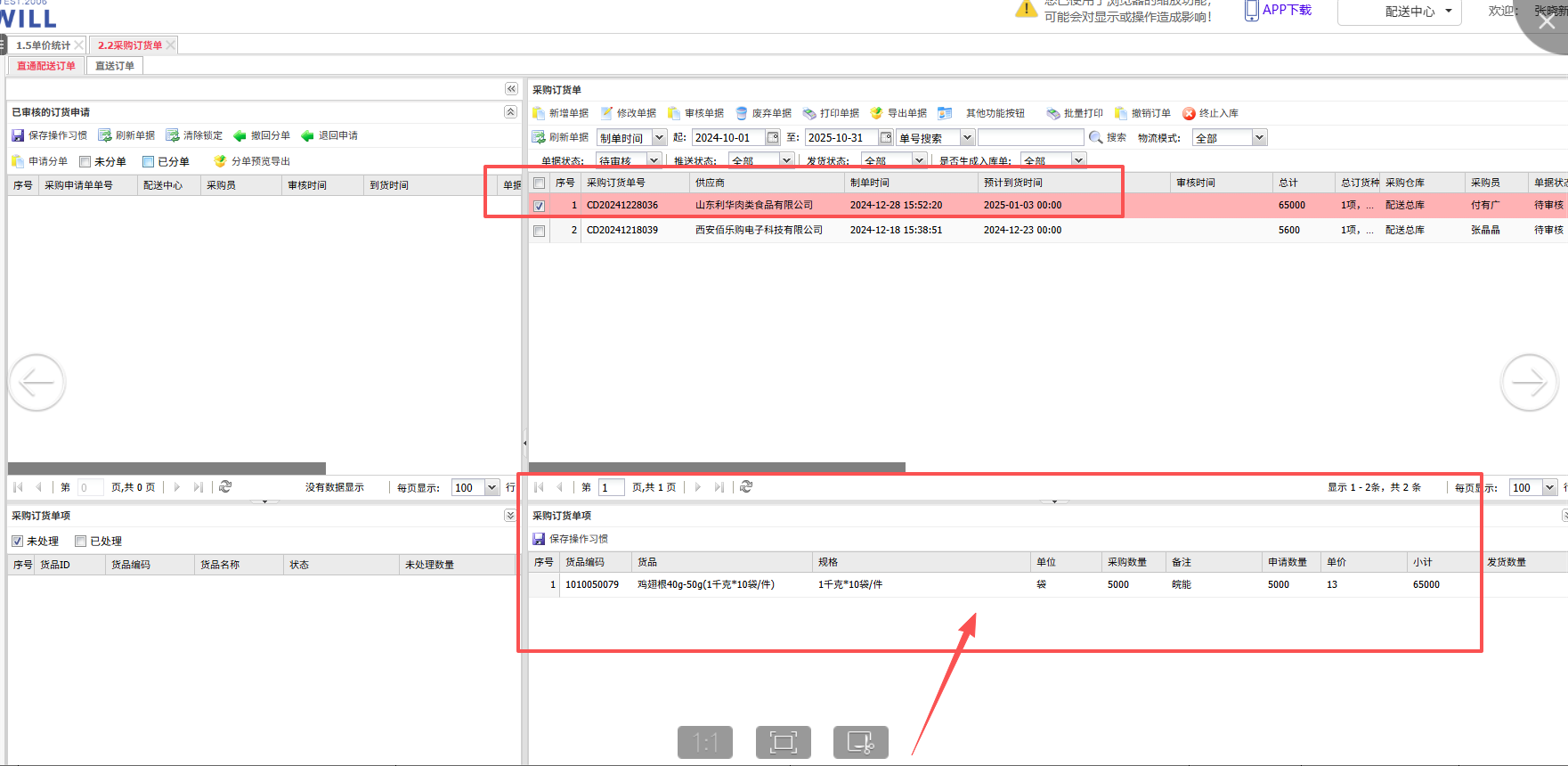
Task: Click the 撤回分单 green arrow icon
Action: (240, 135)
